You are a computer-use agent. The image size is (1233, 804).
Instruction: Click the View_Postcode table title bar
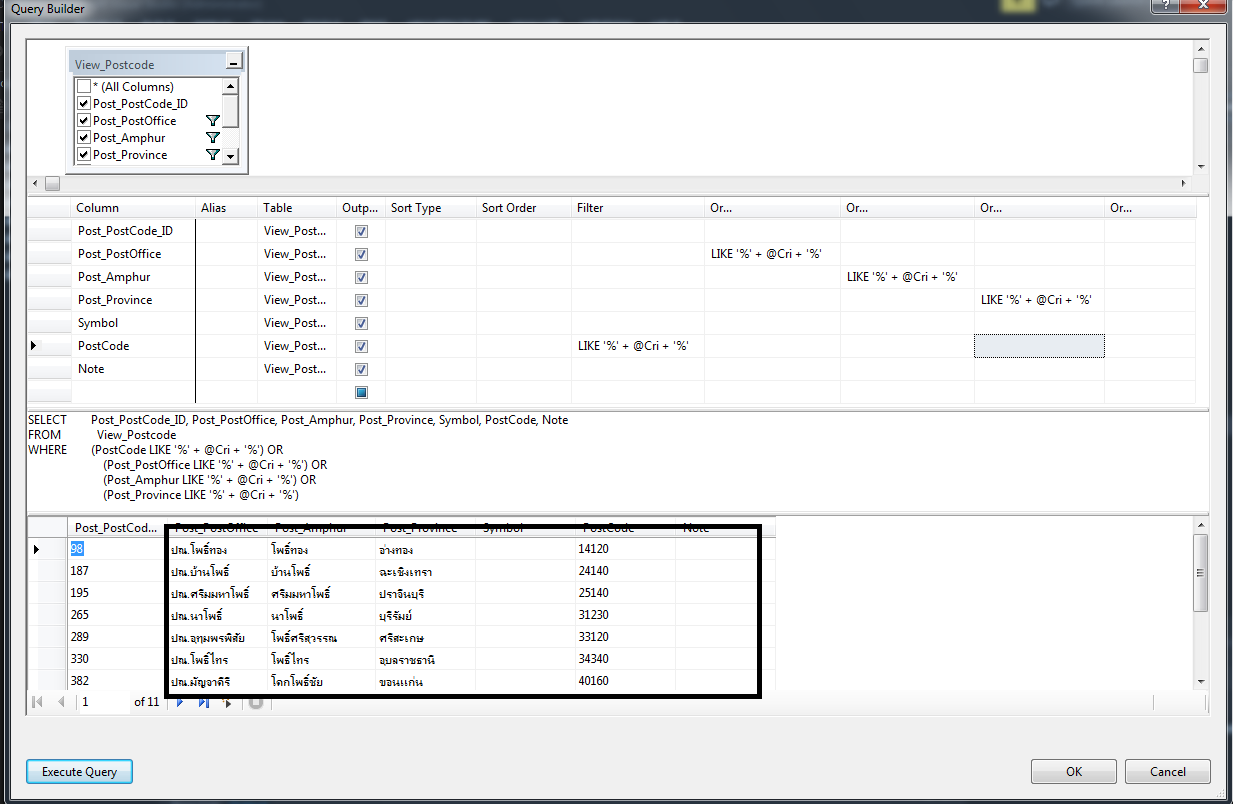click(x=148, y=64)
